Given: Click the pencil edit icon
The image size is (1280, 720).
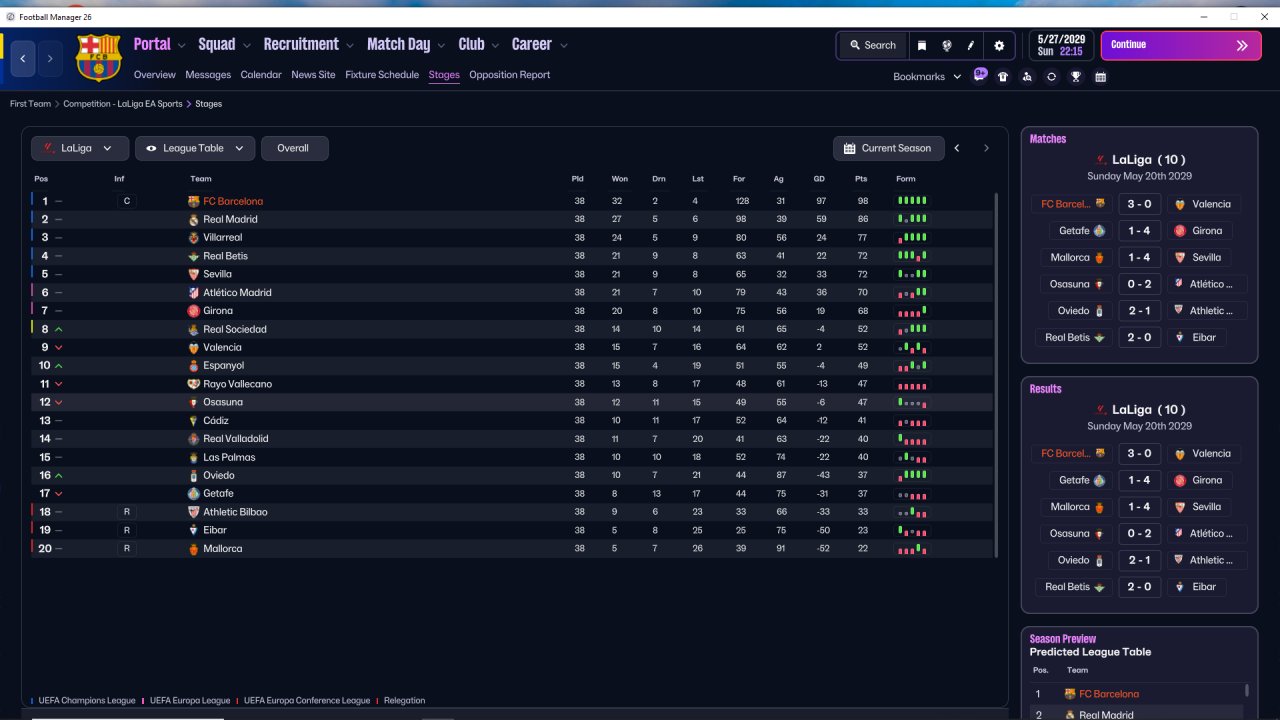Looking at the screenshot, I should pos(970,45).
